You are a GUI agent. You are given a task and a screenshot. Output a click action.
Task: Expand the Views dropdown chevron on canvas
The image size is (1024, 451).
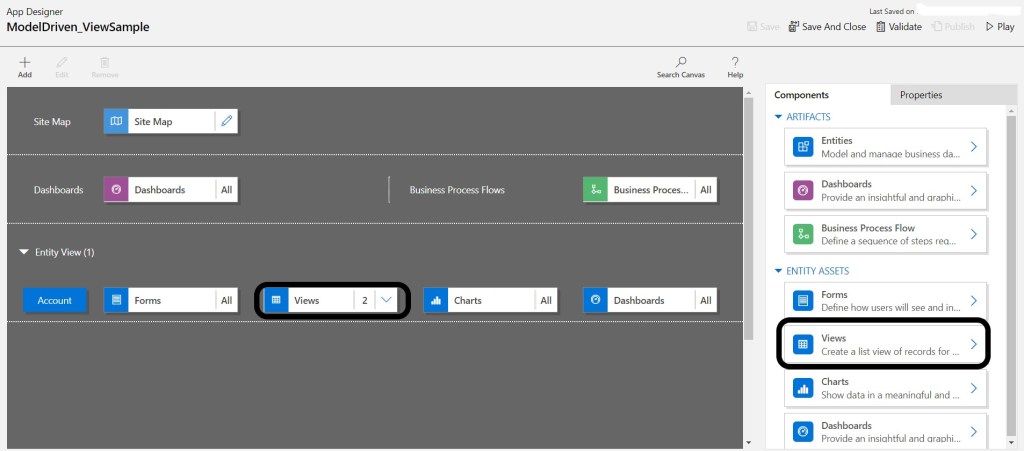click(387, 300)
